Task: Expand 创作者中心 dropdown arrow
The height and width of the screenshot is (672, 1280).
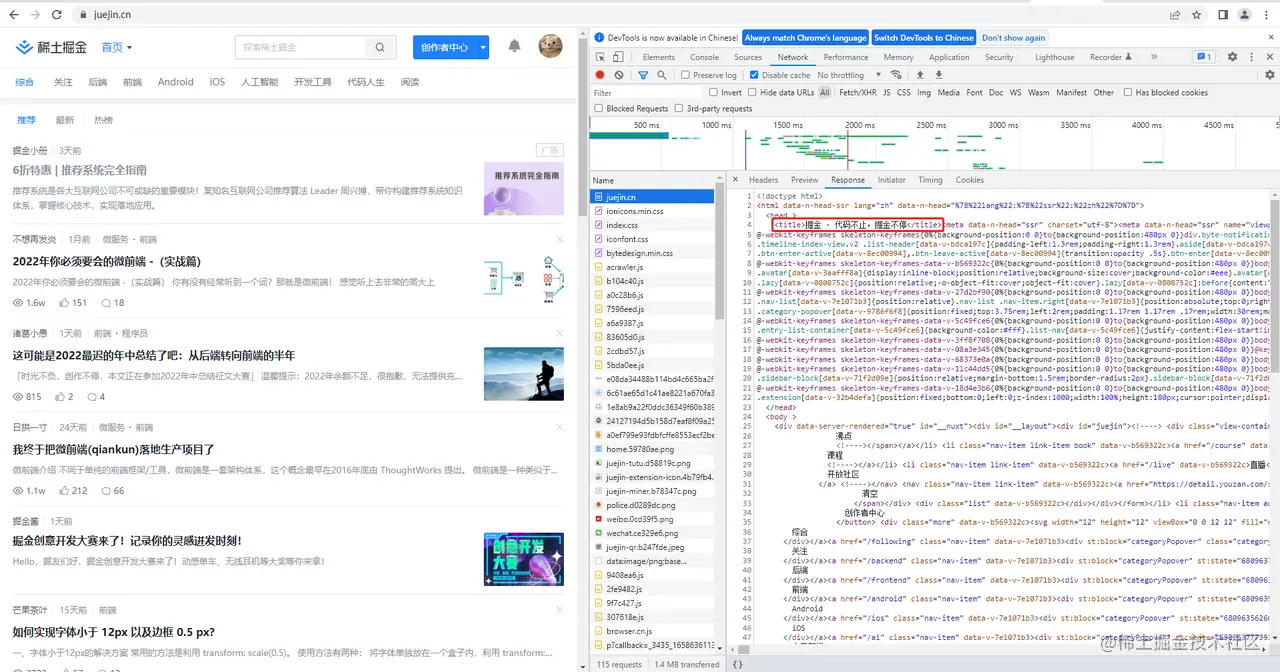Action: 483,47
